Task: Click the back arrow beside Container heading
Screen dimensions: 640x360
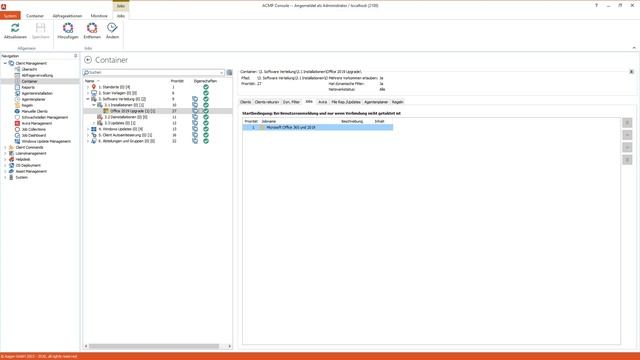Action: point(88,60)
